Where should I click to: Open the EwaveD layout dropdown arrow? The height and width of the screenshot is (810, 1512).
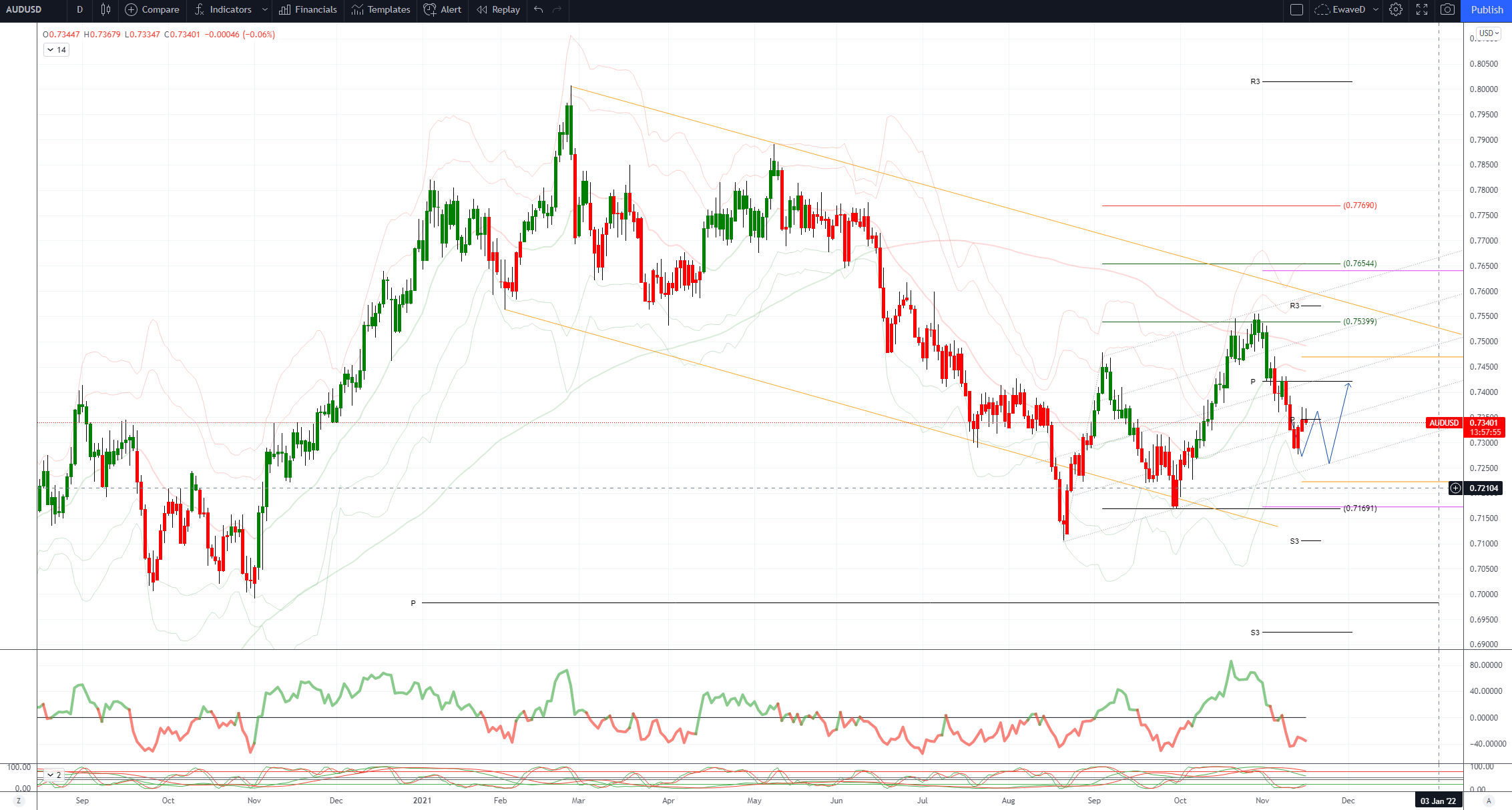tap(1376, 9)
